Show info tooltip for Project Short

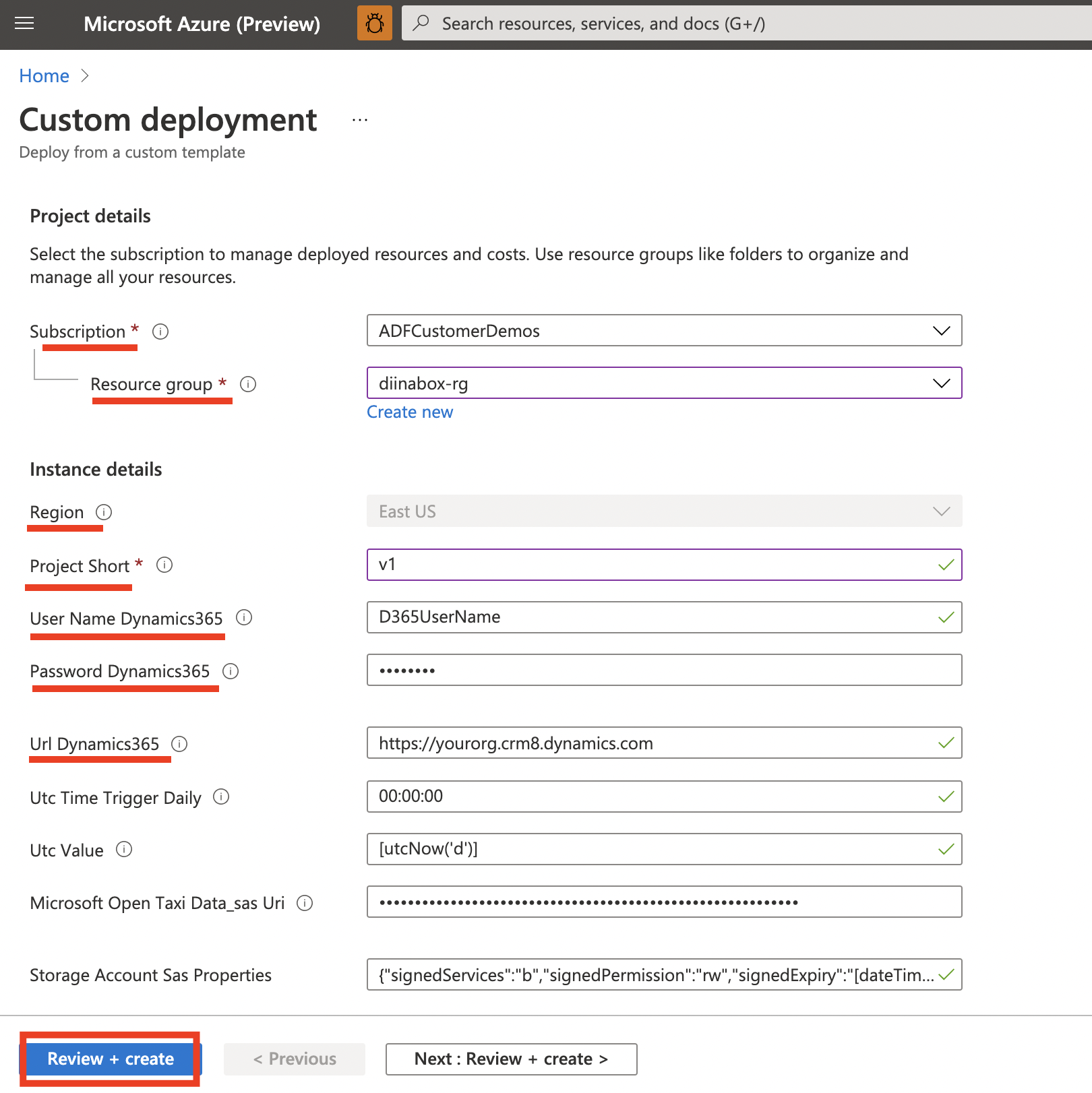point(164,565)
